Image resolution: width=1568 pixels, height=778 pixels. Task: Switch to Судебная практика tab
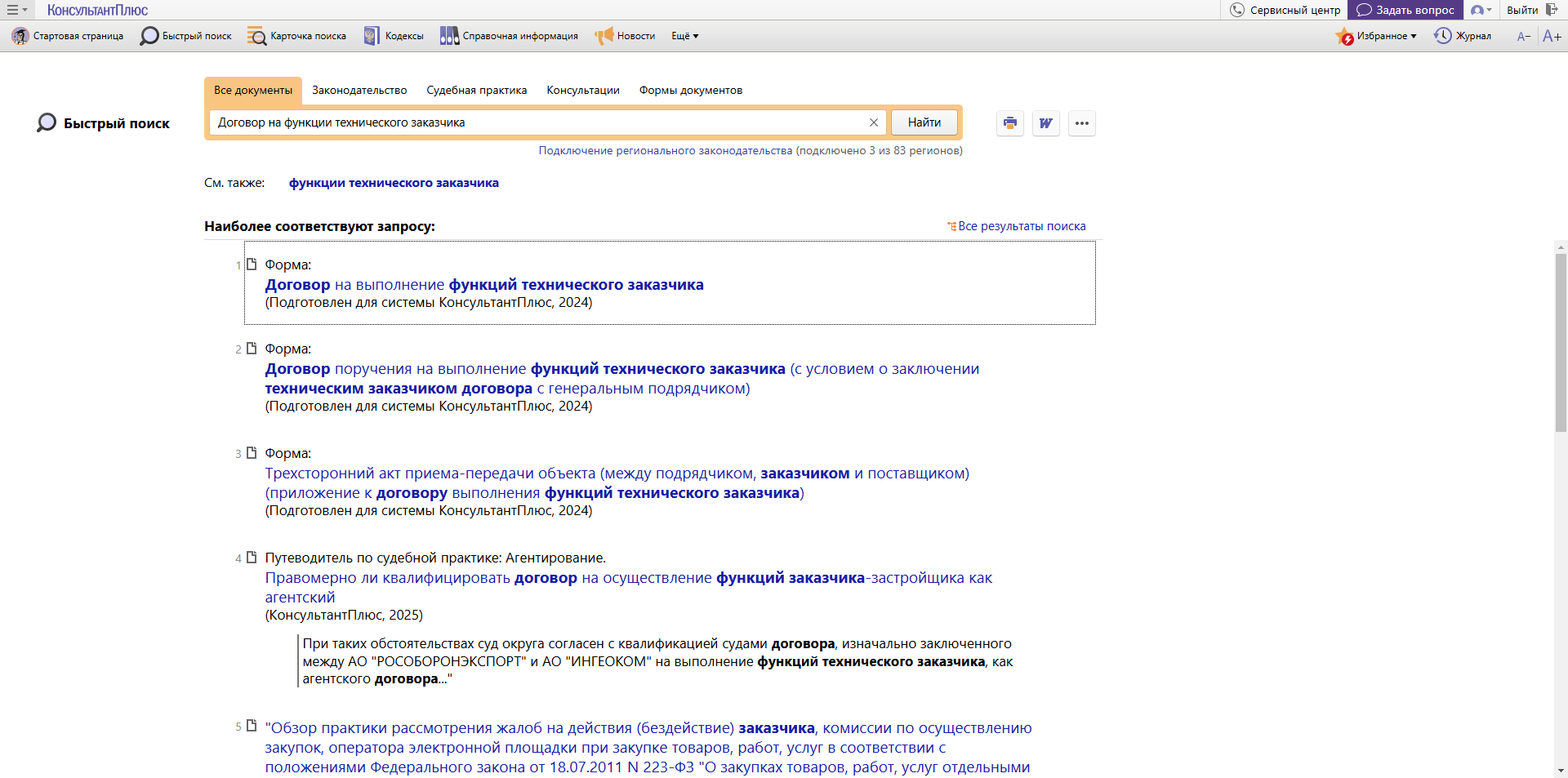pos(477,91)
